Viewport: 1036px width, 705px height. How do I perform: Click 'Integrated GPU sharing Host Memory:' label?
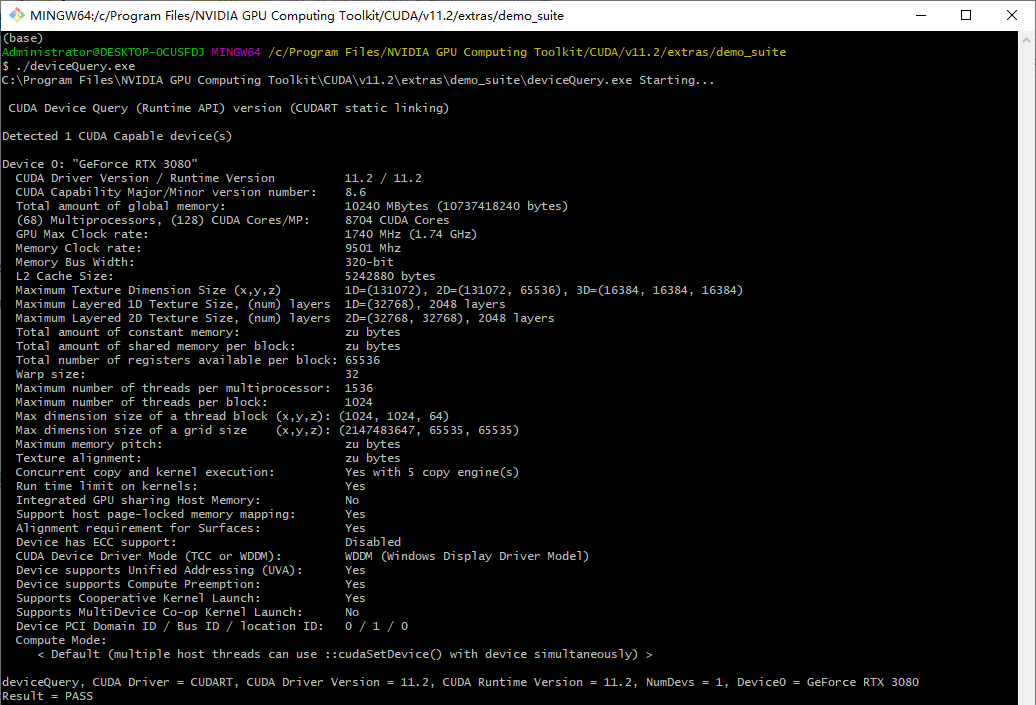[x=138, y=500]
